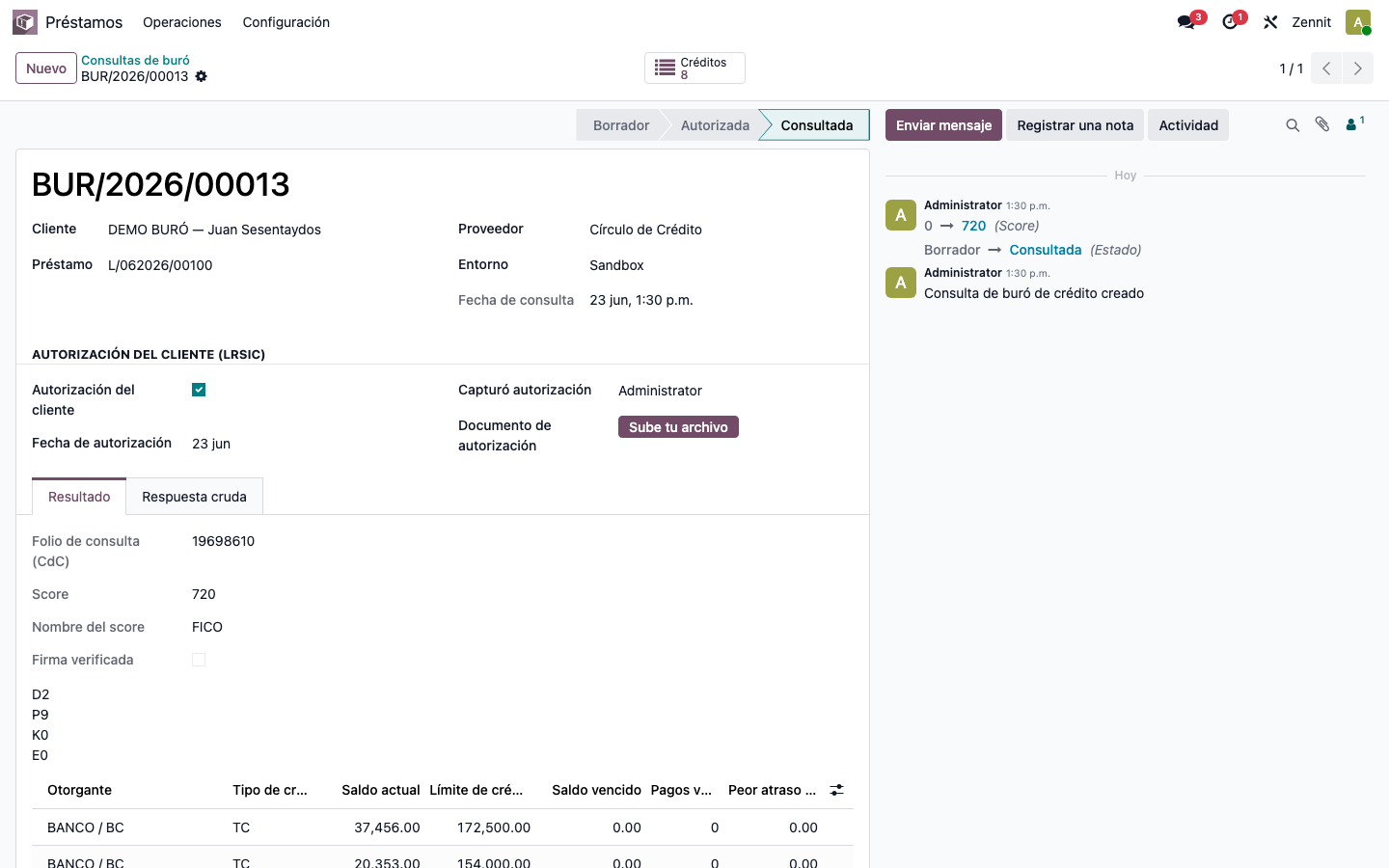
Task: Open the conversations messages icon
Action: coord(1186,22)
